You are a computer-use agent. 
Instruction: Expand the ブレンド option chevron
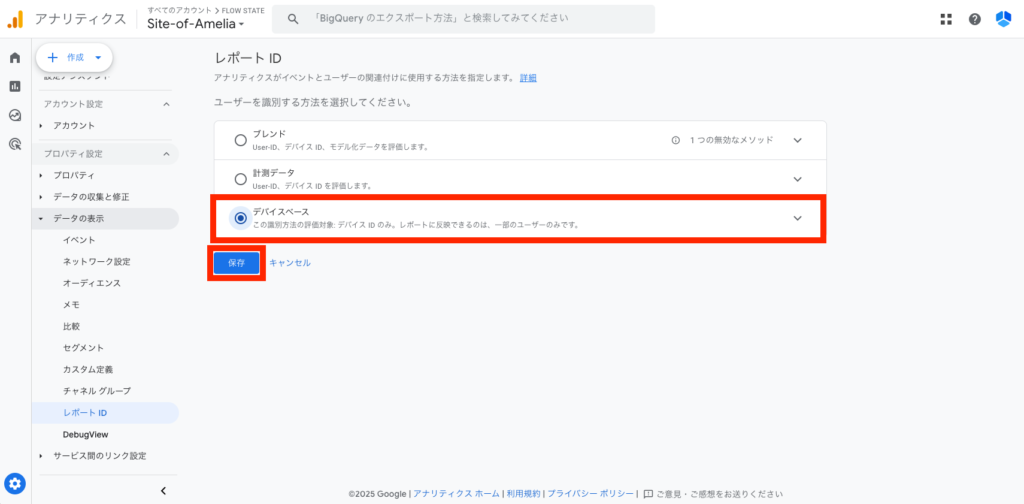point(797,140)
